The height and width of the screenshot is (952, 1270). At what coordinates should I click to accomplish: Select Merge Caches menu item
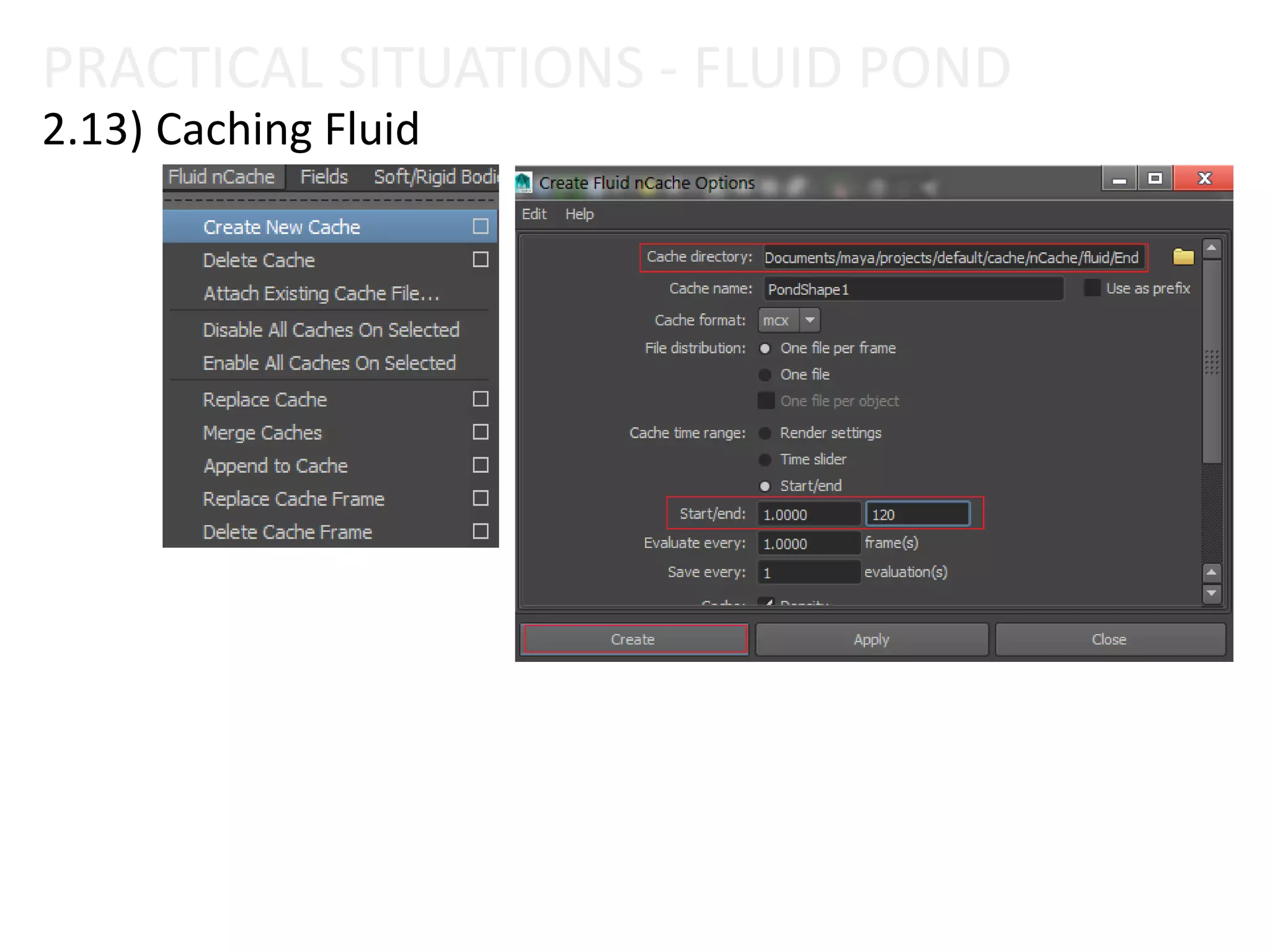point(331,433)
